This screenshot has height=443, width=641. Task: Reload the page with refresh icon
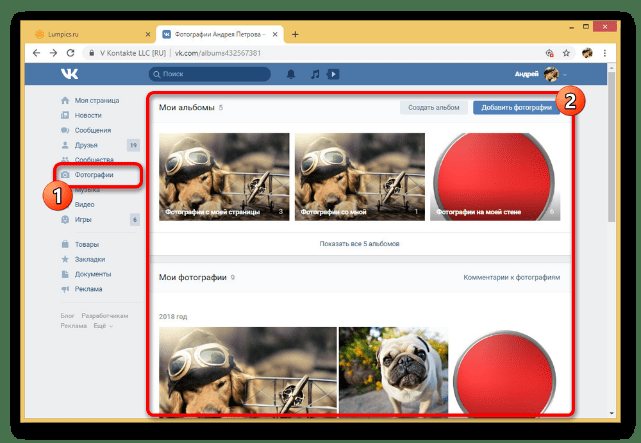(x=70, y=53)
